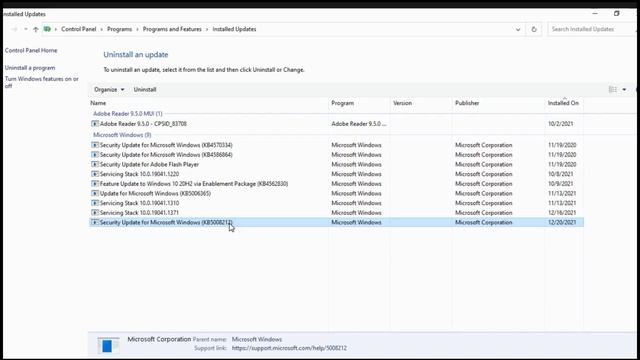Image resolution: width=640 pixels, height=360 pixels.
Task: Go to Programs and Features breadcrumb
Action: (172, 29)
